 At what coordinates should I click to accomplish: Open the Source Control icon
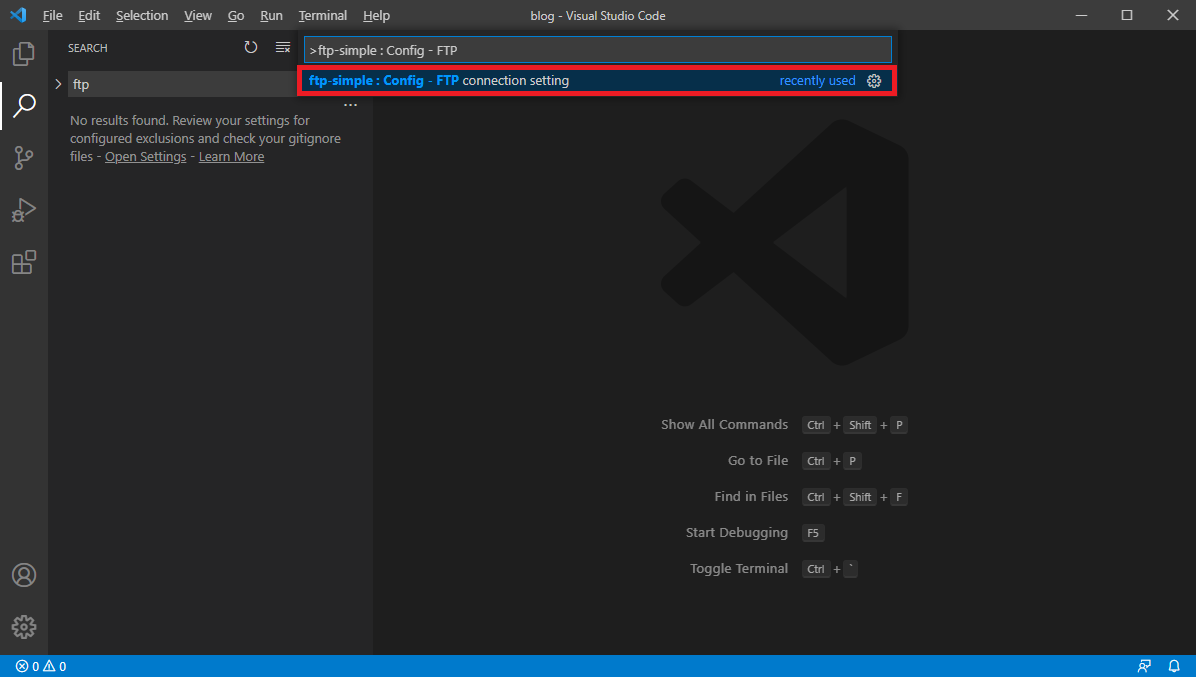pyautogui.click(x=23, y=157)
